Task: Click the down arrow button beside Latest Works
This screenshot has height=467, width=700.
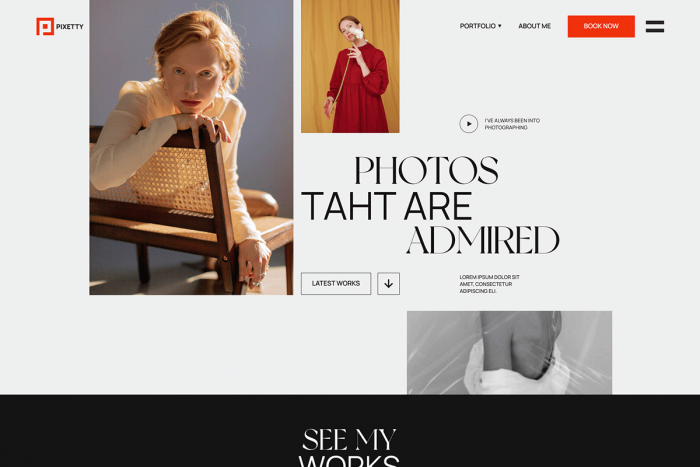Action: [x=388, y=284]
